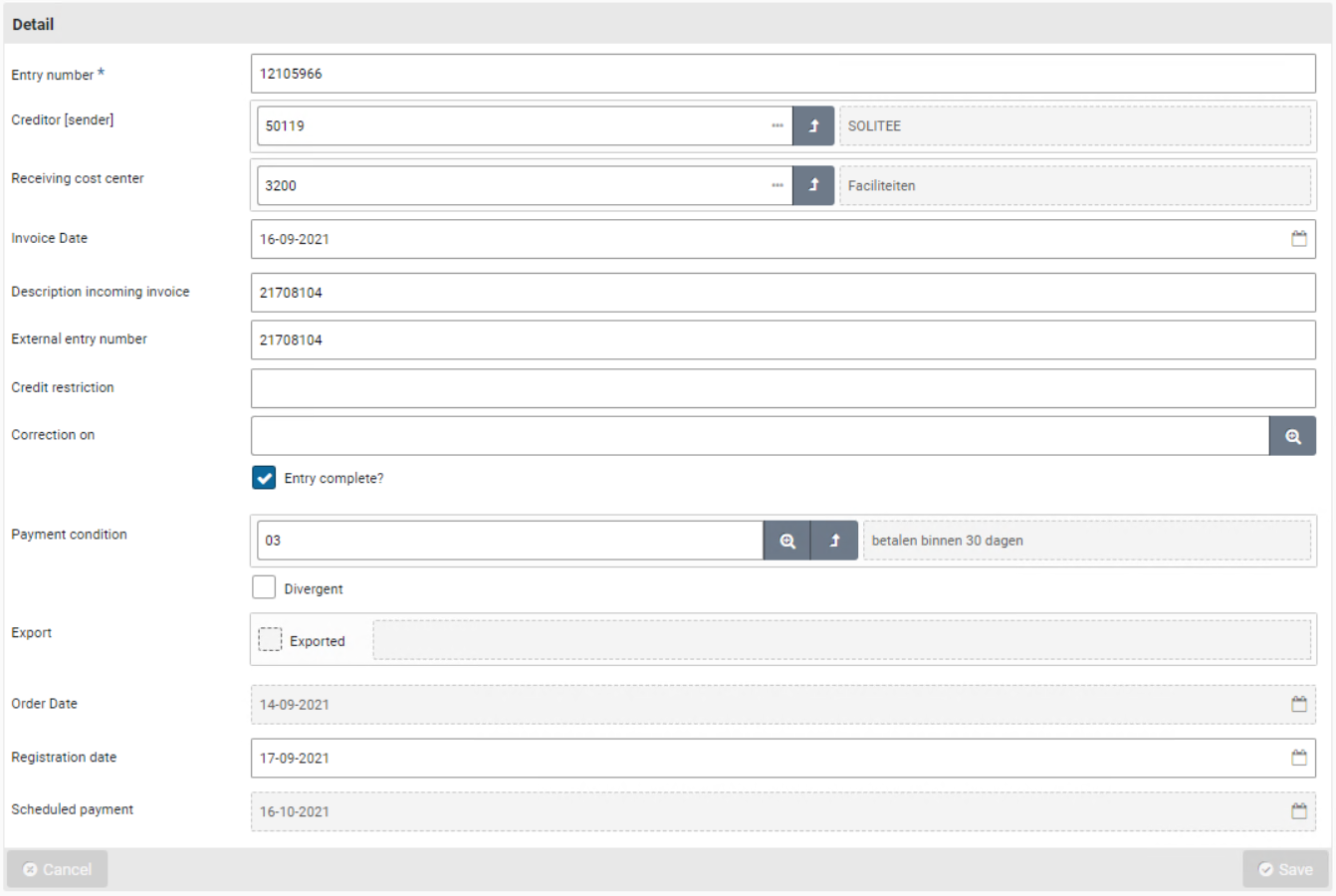Click the Scheduled payment calendar icon
This screenshot has width=1336, height=896.
click(x=1298, y=811)
